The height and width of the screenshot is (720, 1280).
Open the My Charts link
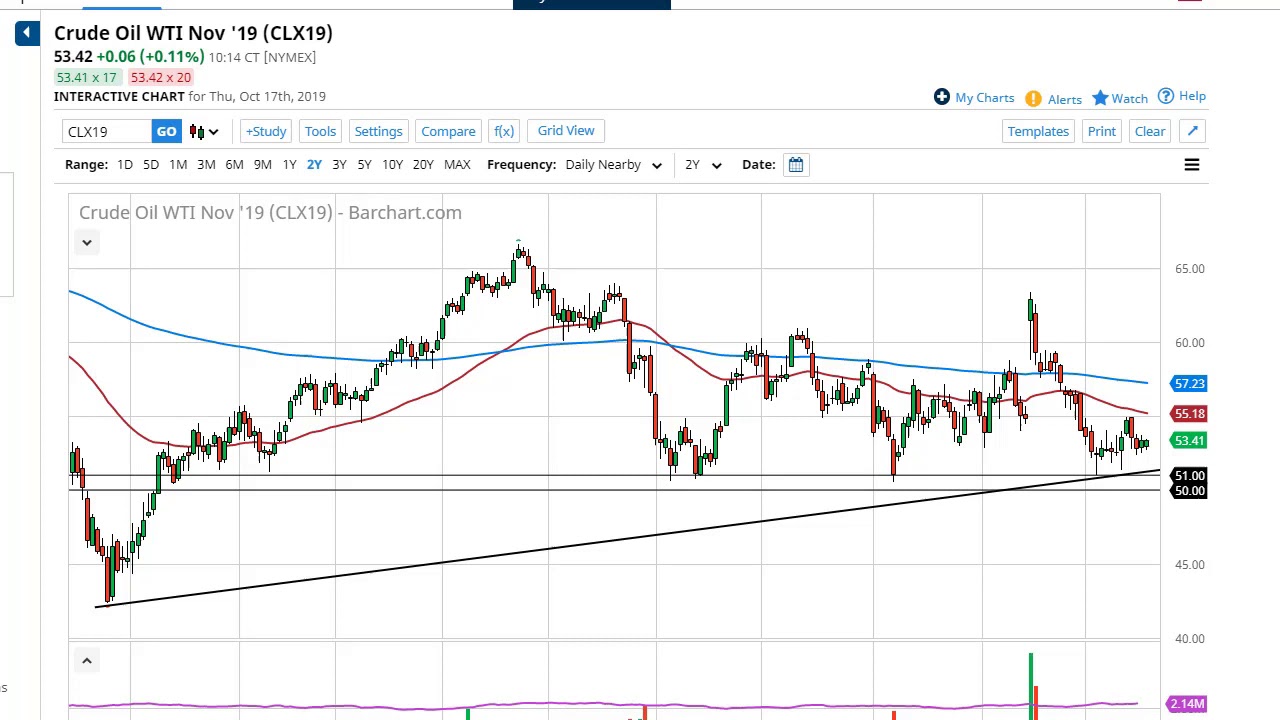tap(984, 98)
